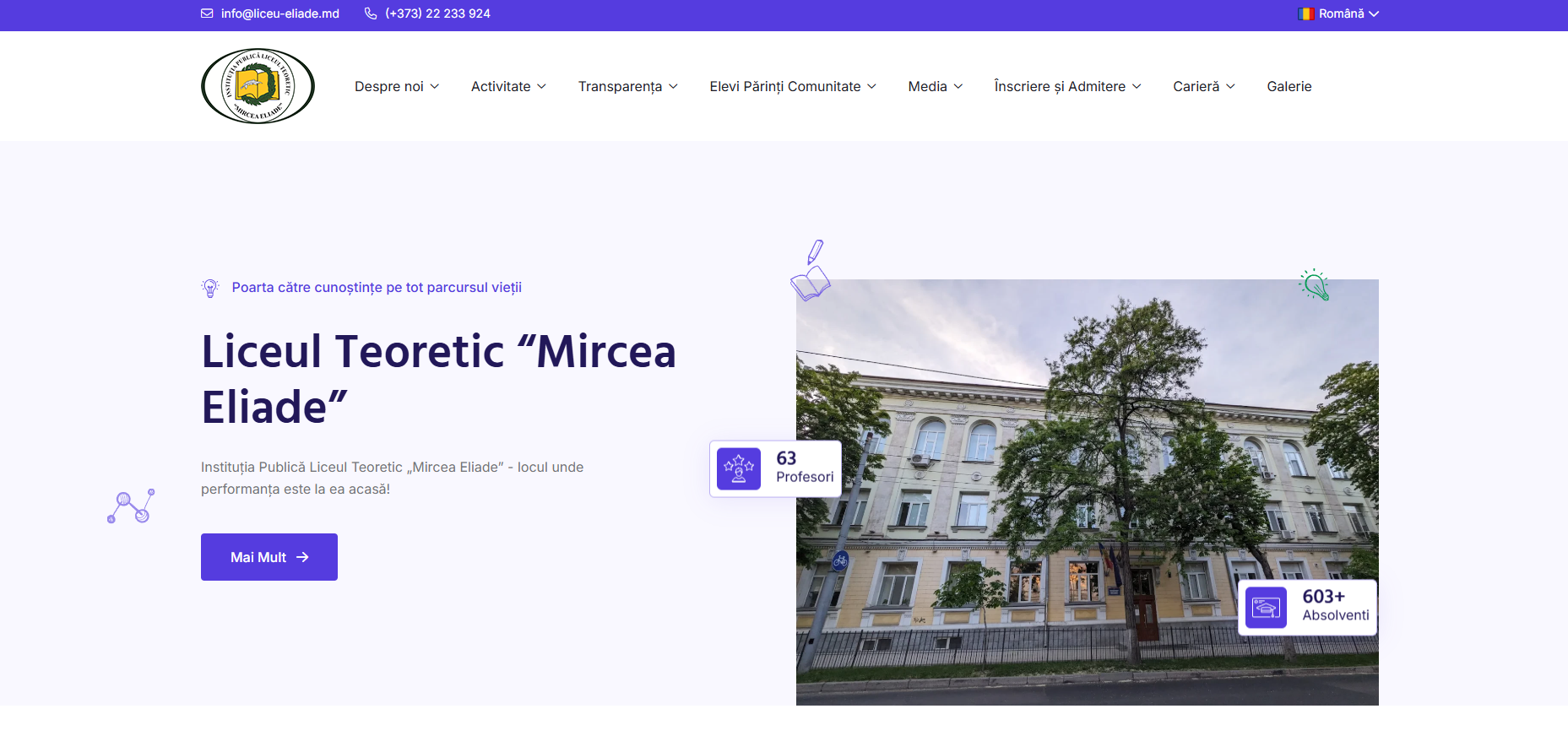Select the Activitate menu item
Image resolution: width=1568 pixels, height=752 pixels.
pyautogui.click(x=508, y=86)
